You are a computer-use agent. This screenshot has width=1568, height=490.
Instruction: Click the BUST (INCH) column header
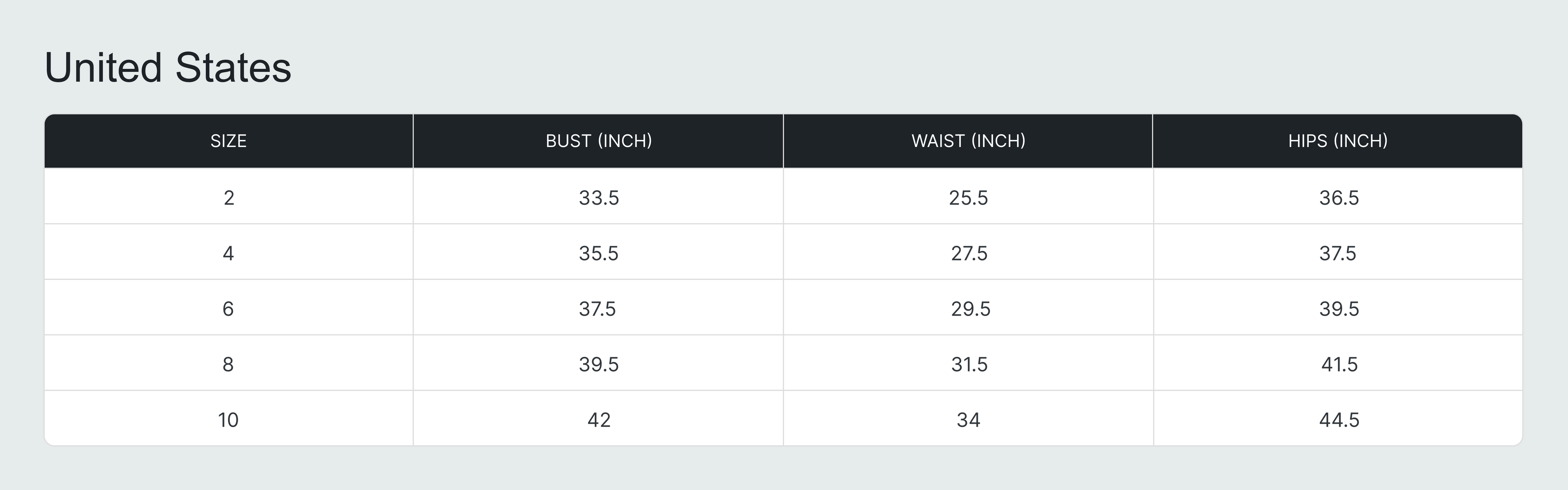(598, 141)
